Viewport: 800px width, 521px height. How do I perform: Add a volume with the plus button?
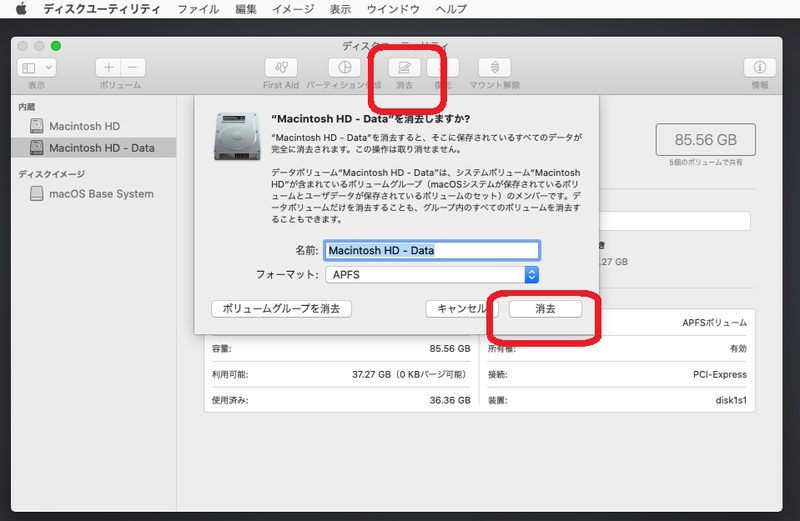108,67
